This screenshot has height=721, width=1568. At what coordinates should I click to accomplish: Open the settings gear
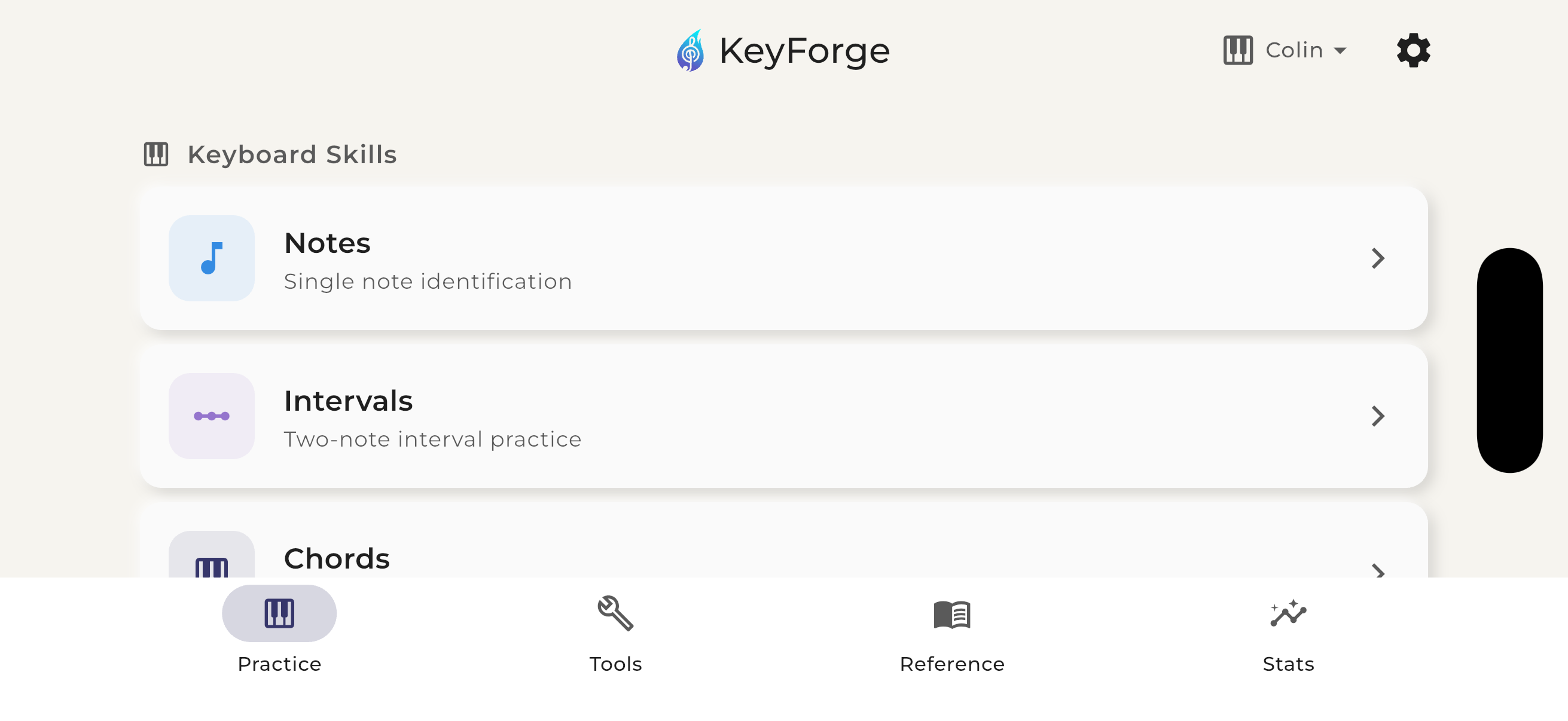pos(1414,50)
